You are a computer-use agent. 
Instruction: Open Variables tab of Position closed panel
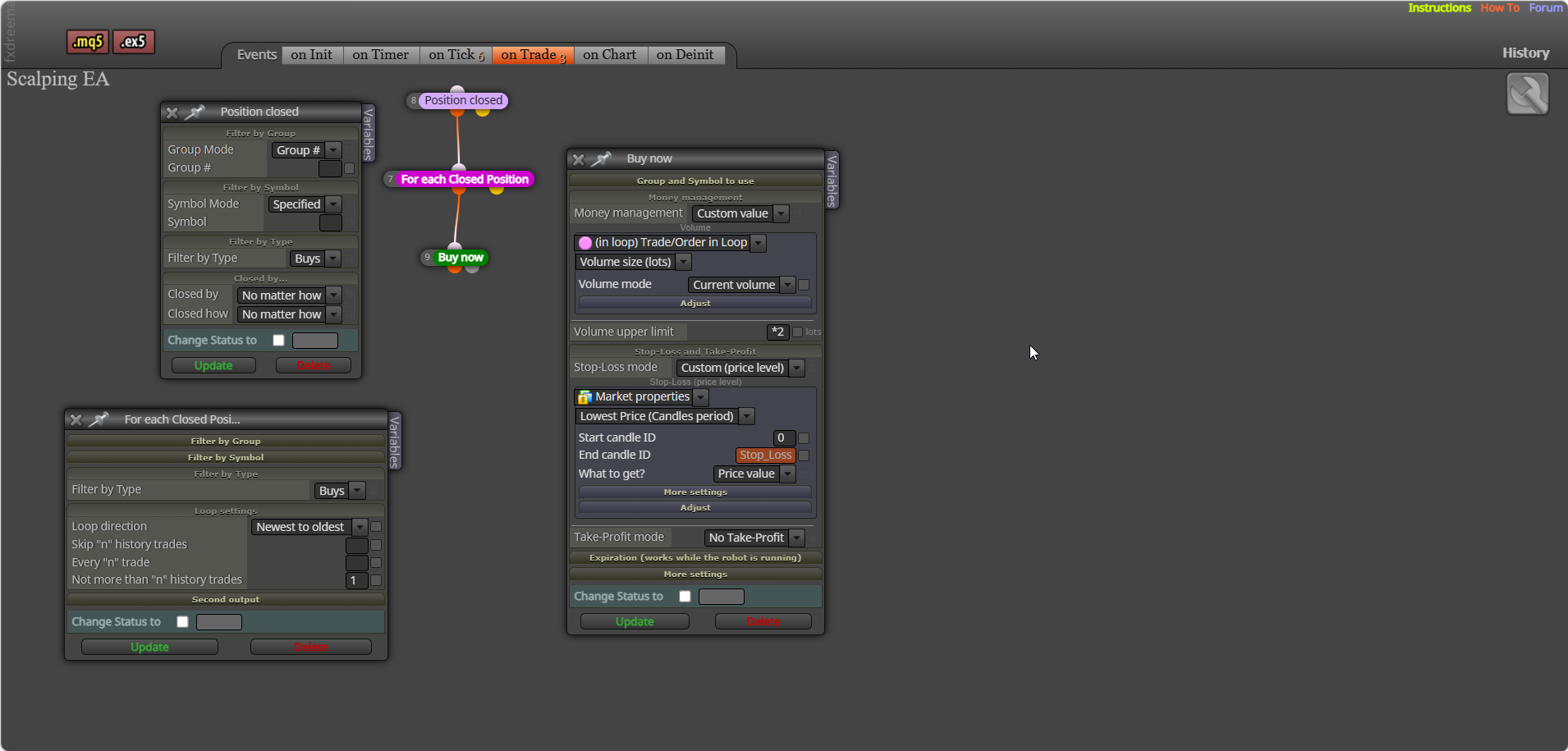click(x=369, y=133)
